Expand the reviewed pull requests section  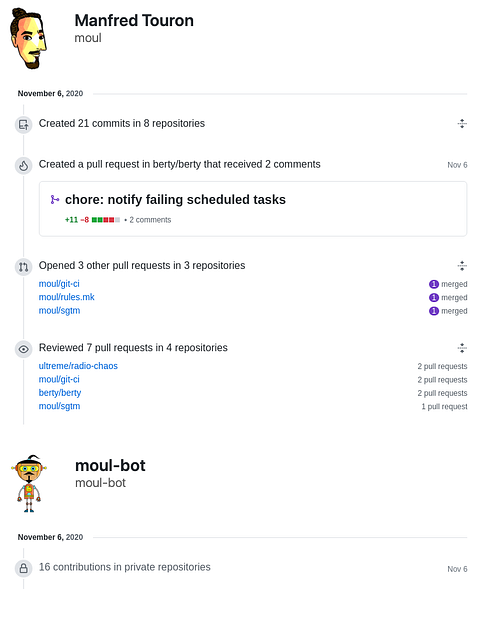462,348
